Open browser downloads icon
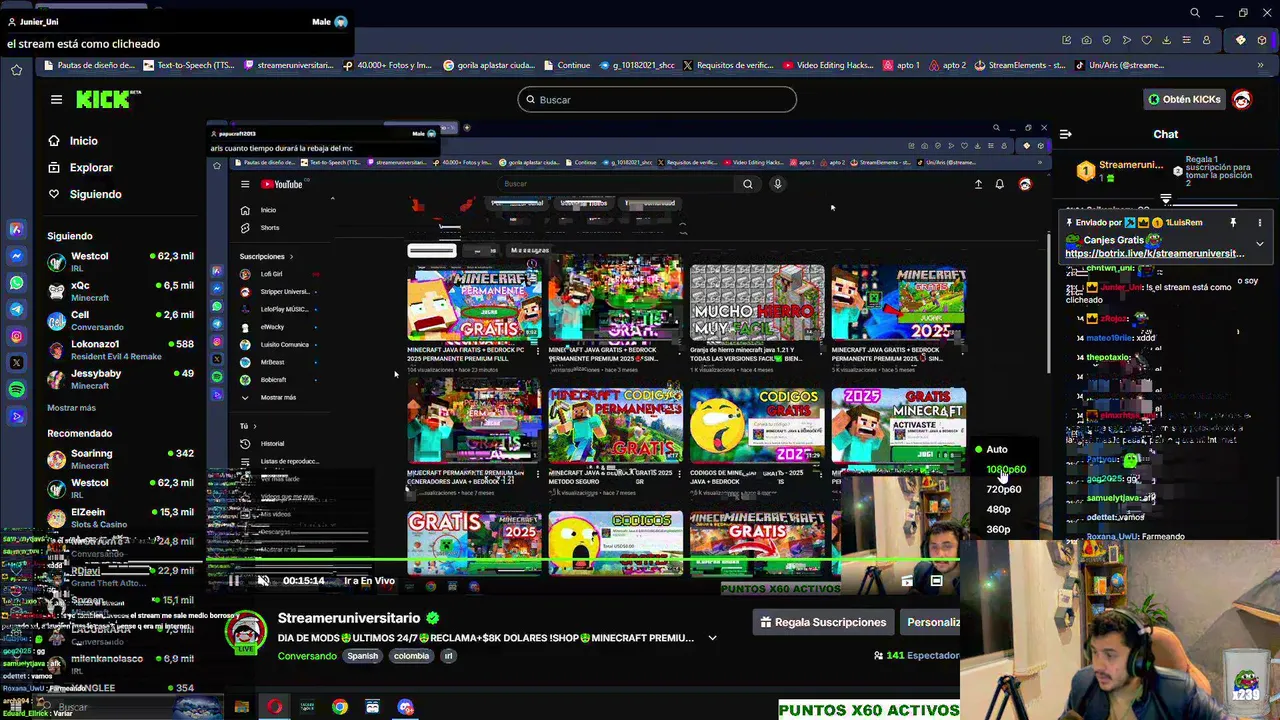This screenshot has width=1280, height=720. [x=1167, y=40]
